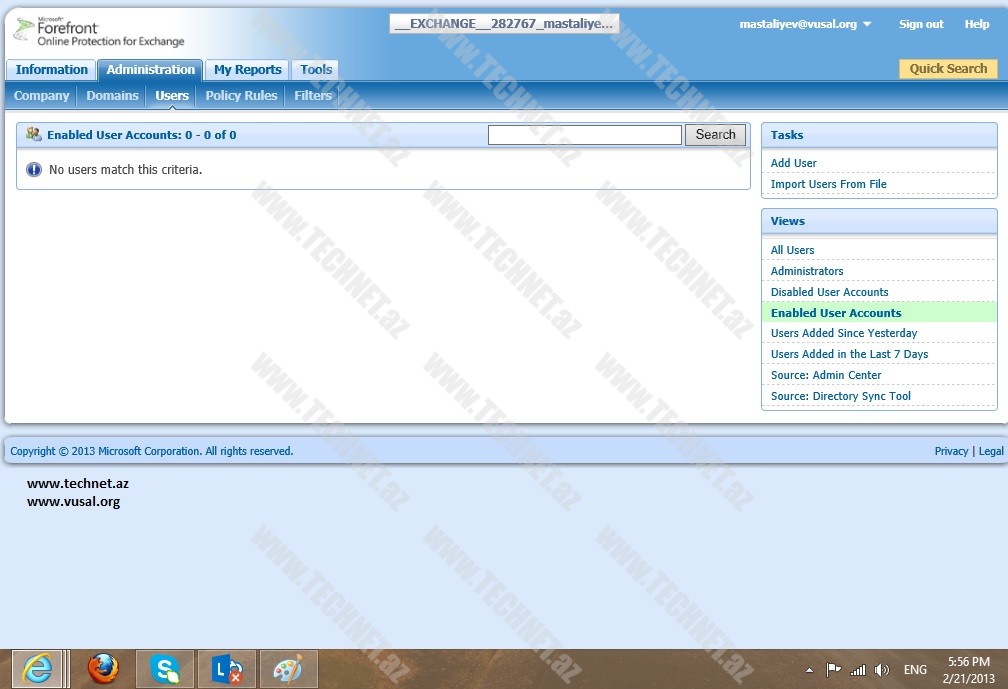Open the Disabled User Accounts view

pyautogui.click(x=829, y=292)
